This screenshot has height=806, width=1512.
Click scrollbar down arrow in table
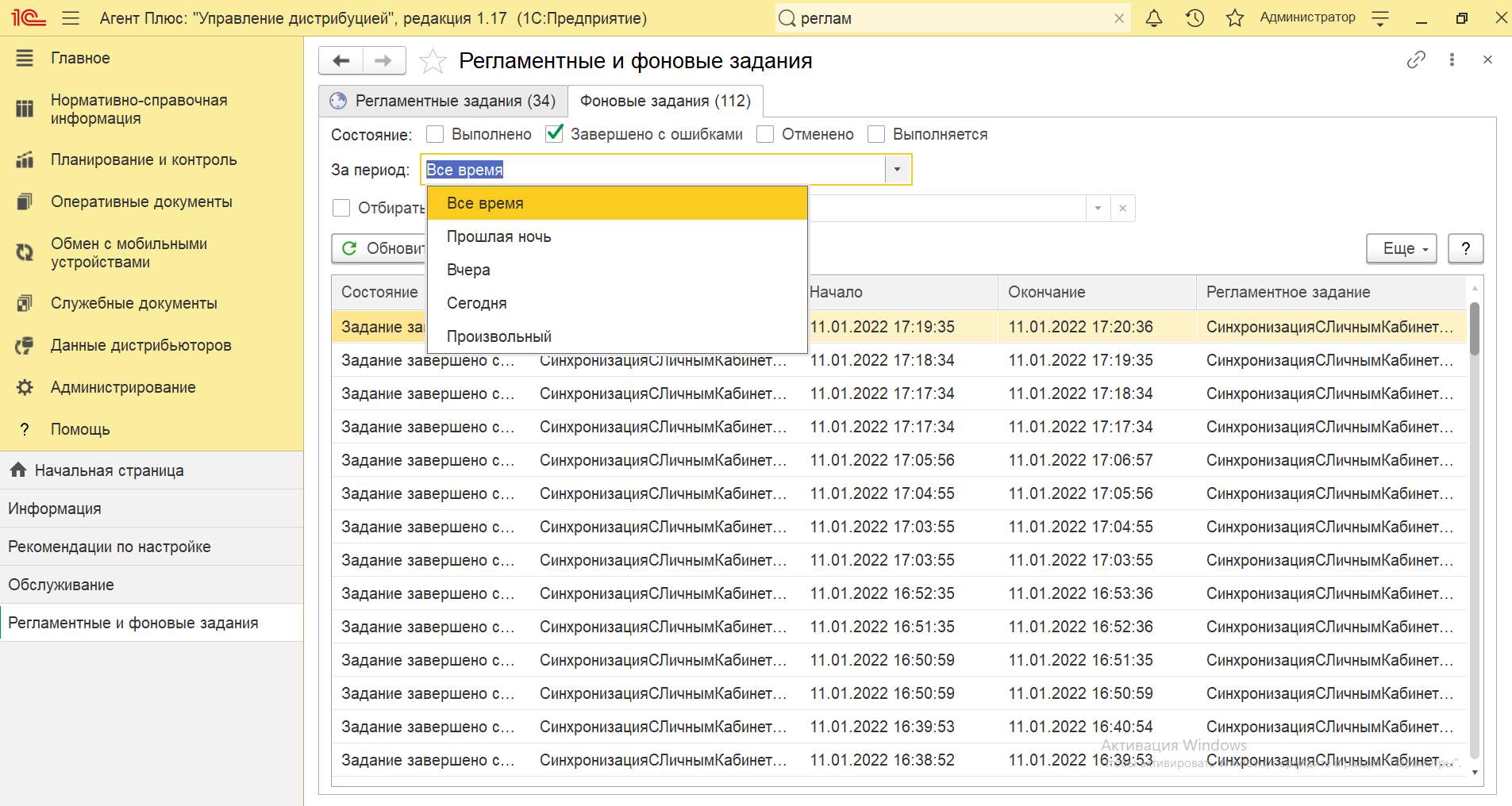(x=1475, y=772)
